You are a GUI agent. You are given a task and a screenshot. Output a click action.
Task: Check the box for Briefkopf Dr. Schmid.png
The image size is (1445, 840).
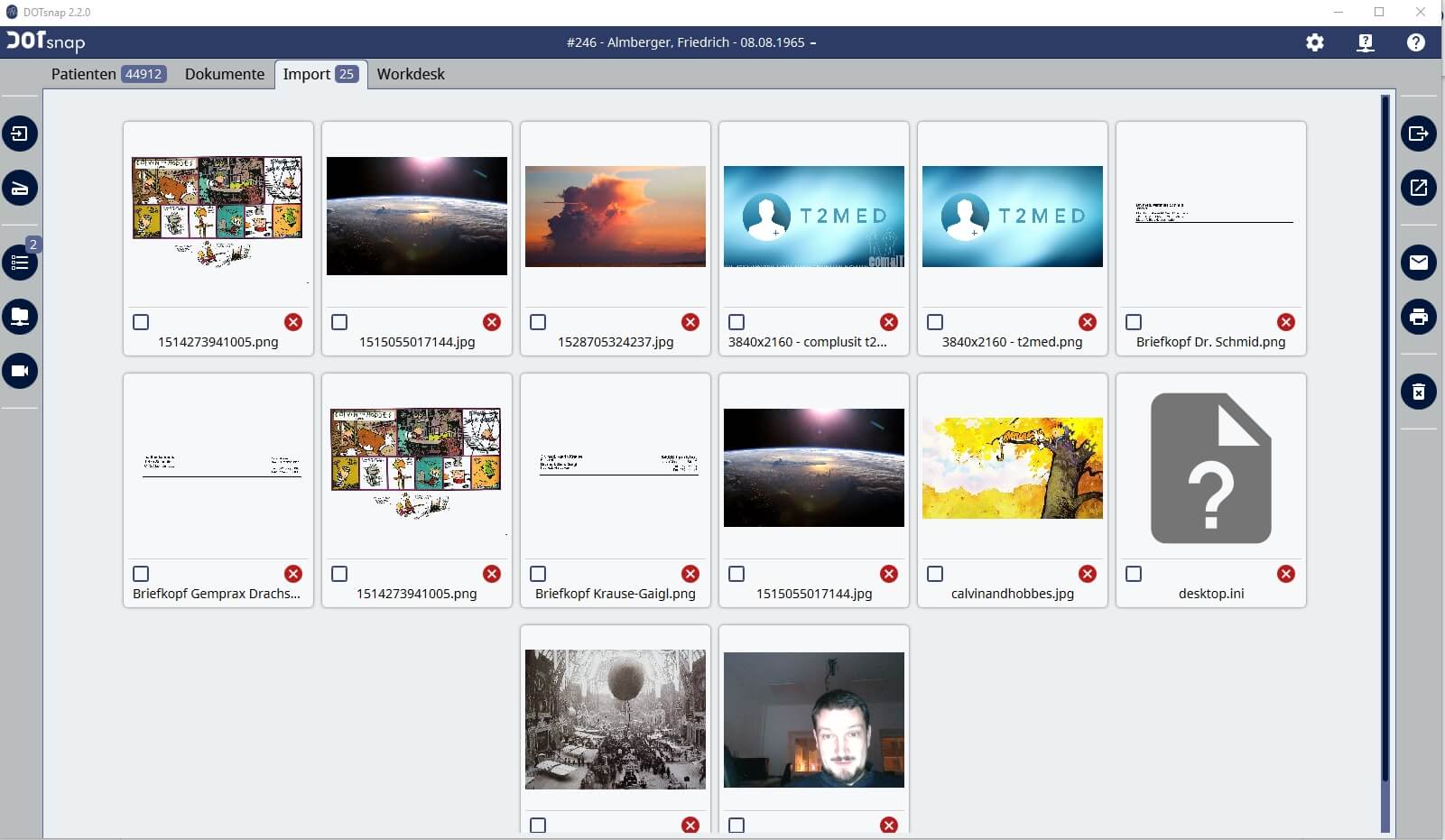pyautogui.click(x=1134, y=322)
